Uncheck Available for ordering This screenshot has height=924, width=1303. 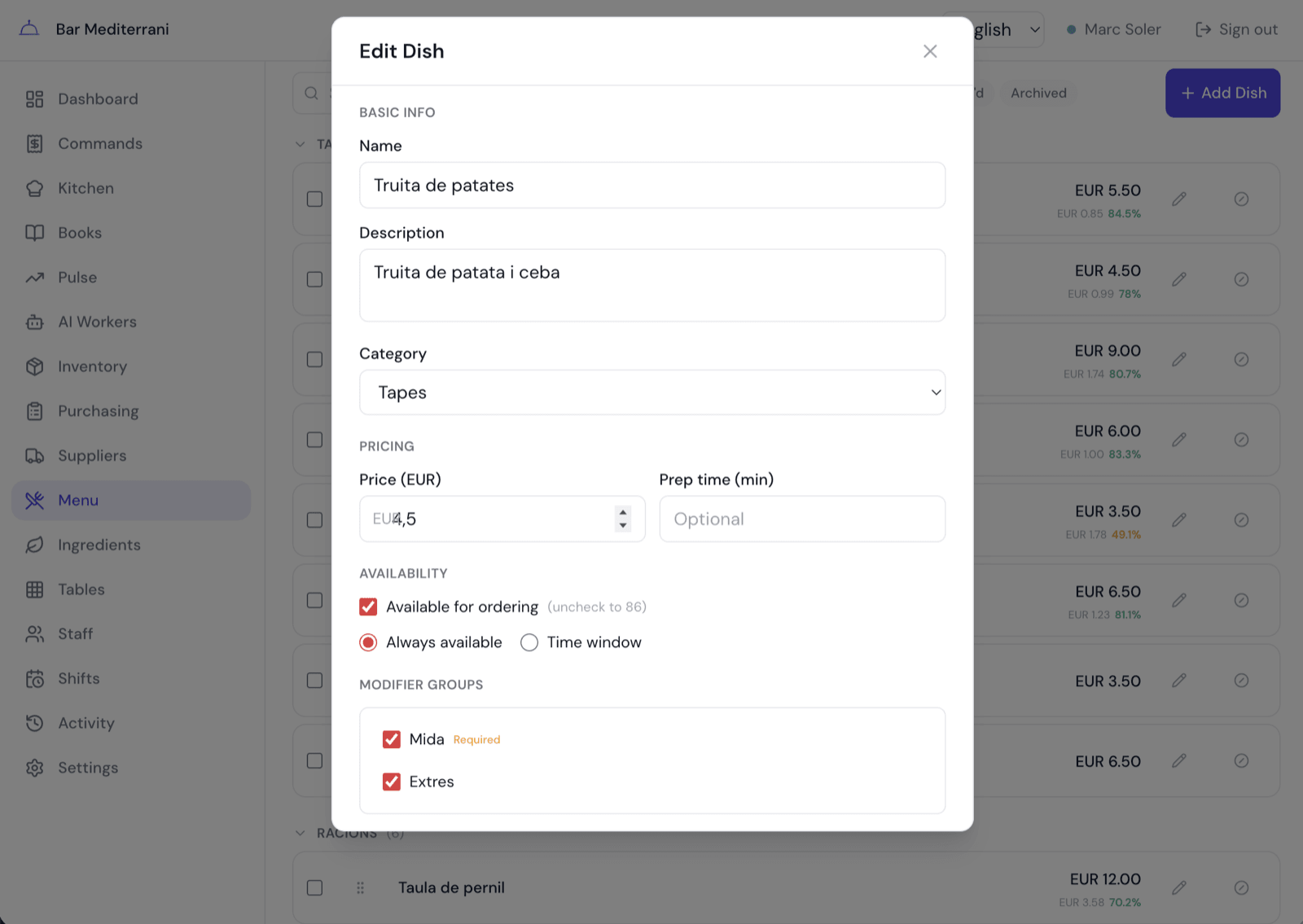(x=368, y=607)
